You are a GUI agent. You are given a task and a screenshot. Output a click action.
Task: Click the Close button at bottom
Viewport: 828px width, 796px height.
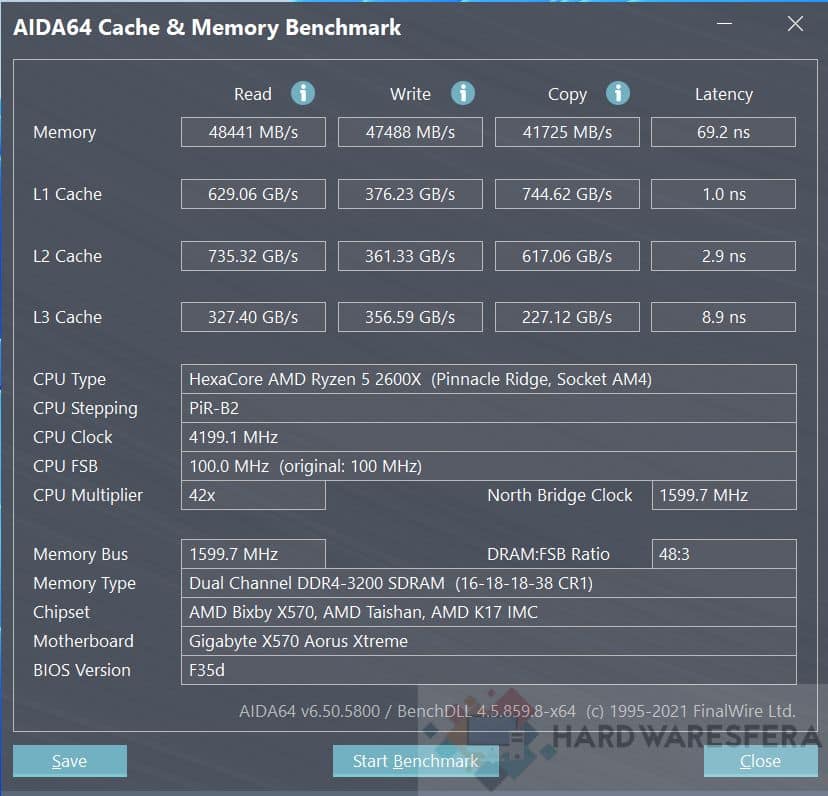tap(760, 761)
